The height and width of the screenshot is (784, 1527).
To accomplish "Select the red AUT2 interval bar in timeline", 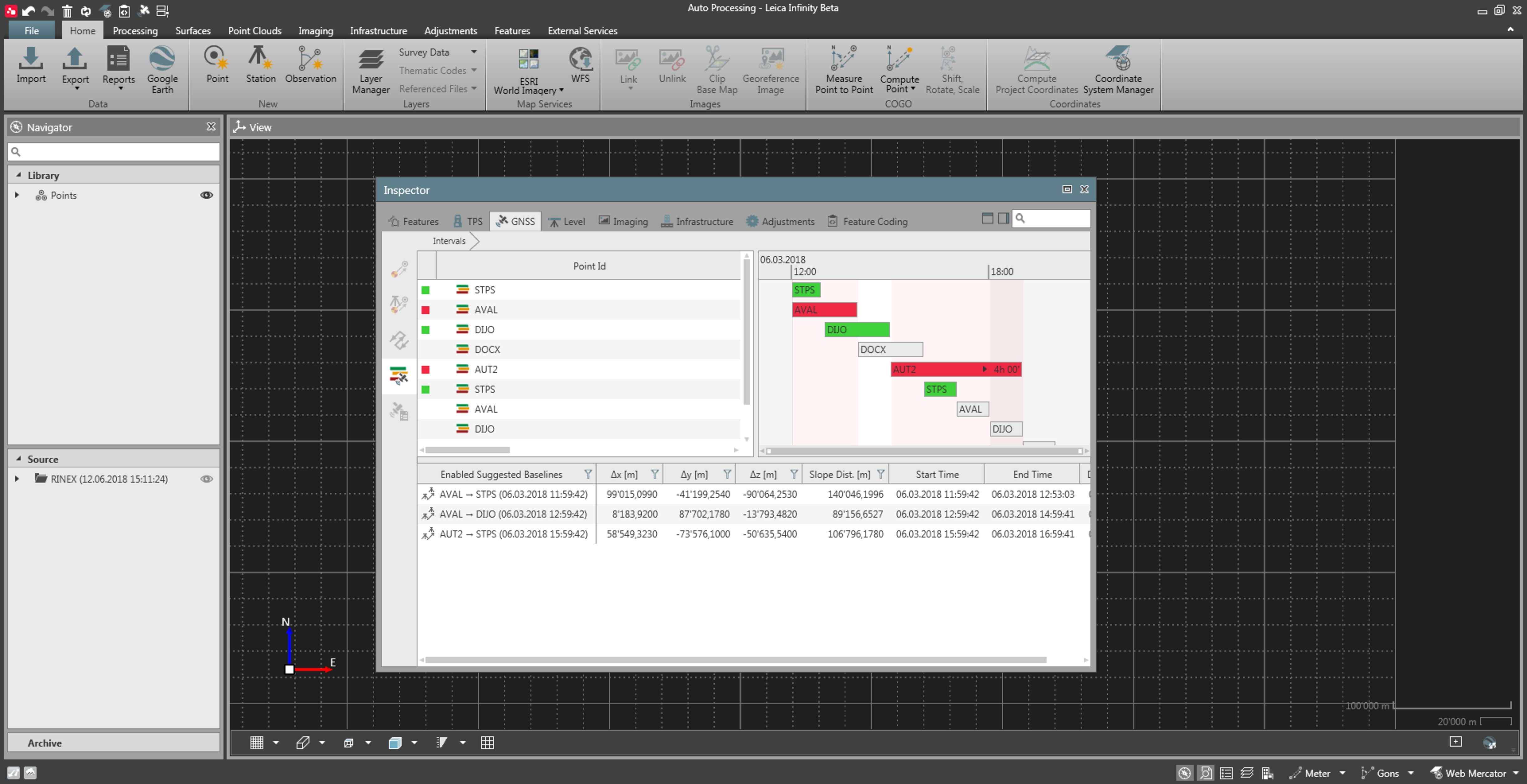I will click(956, 369).
